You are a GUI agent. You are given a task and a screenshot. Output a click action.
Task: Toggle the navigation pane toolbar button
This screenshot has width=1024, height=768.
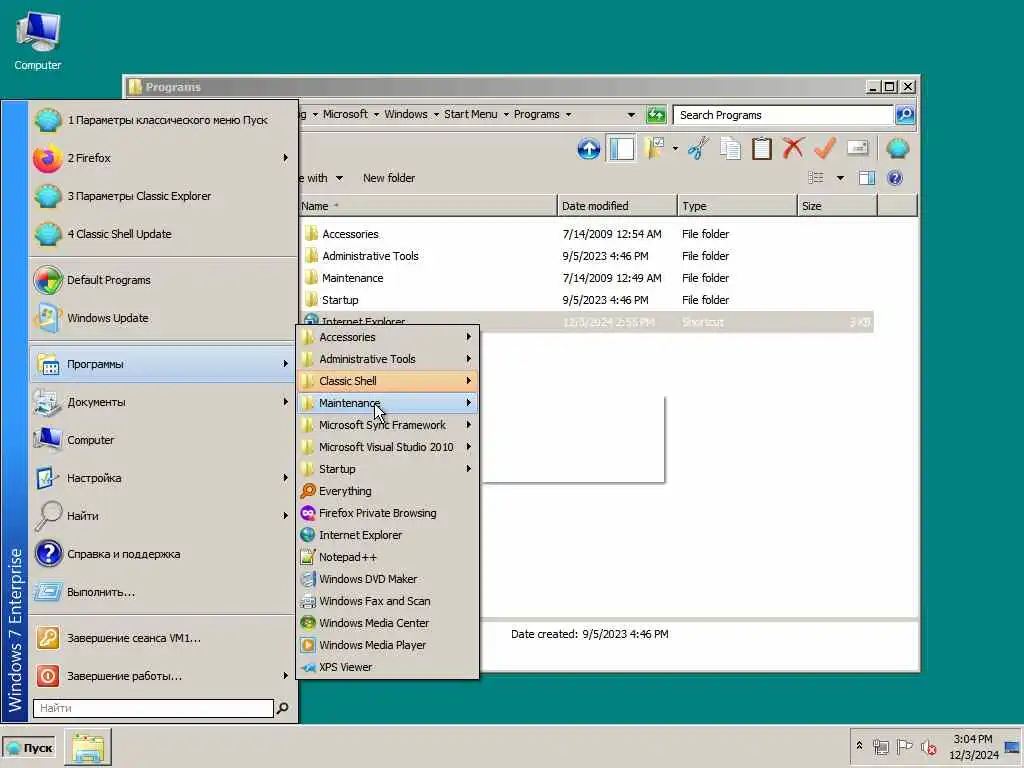coord(621,149)
